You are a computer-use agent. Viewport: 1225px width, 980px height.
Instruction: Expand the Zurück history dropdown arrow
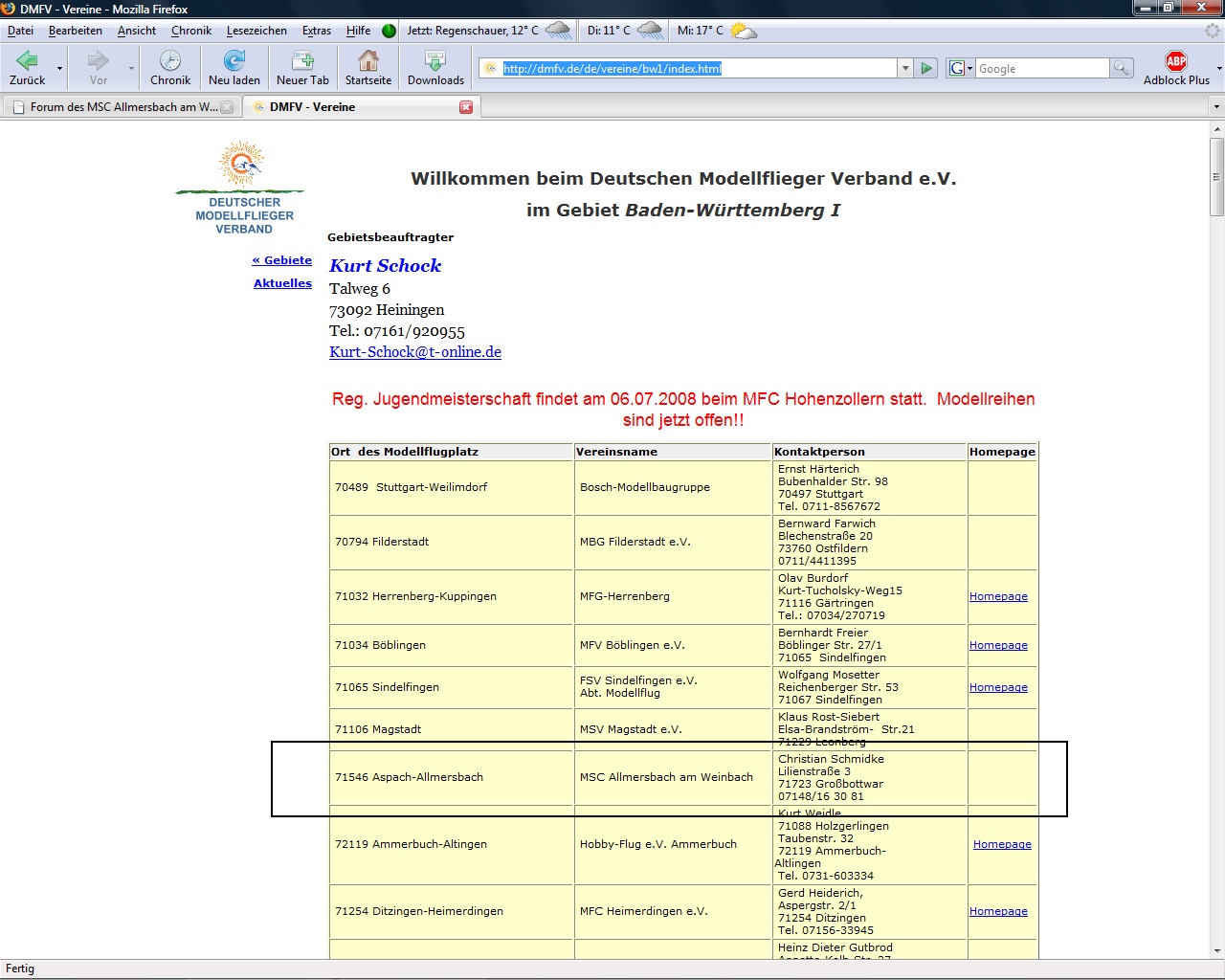point(59,69)
